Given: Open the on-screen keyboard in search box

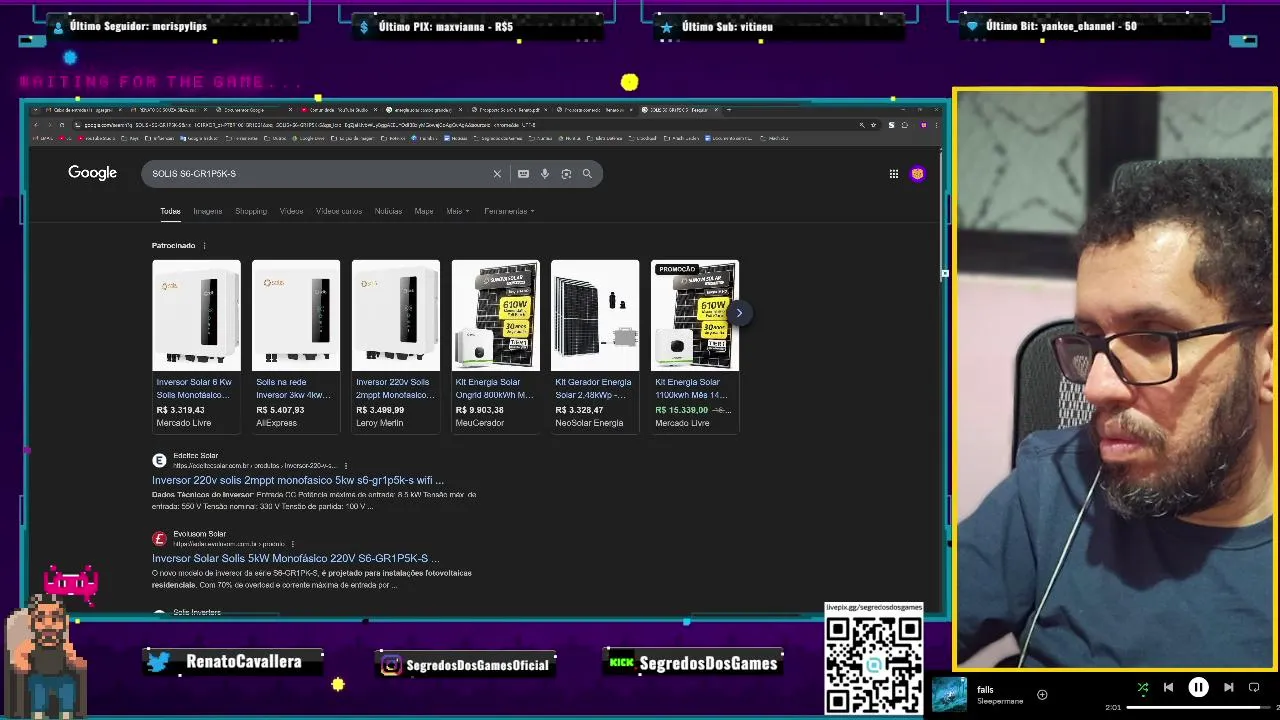Looking at the screenshot, I should (x=523, y=174).
